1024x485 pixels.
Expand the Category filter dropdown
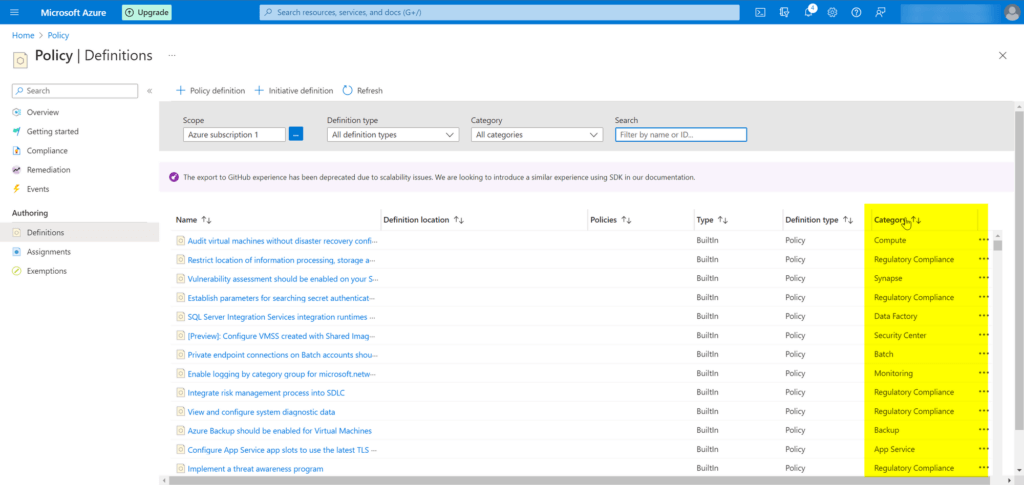tap(536, 134)
